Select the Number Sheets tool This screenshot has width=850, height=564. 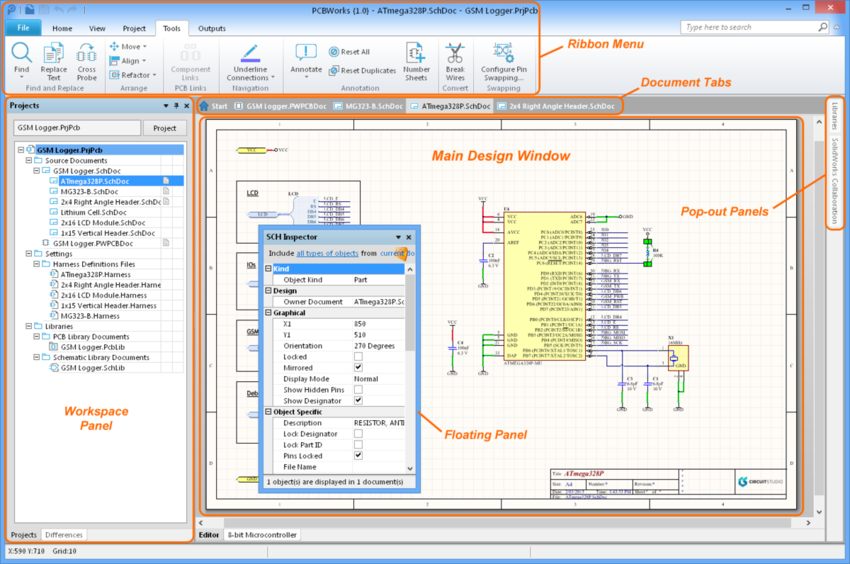(416, 62)
